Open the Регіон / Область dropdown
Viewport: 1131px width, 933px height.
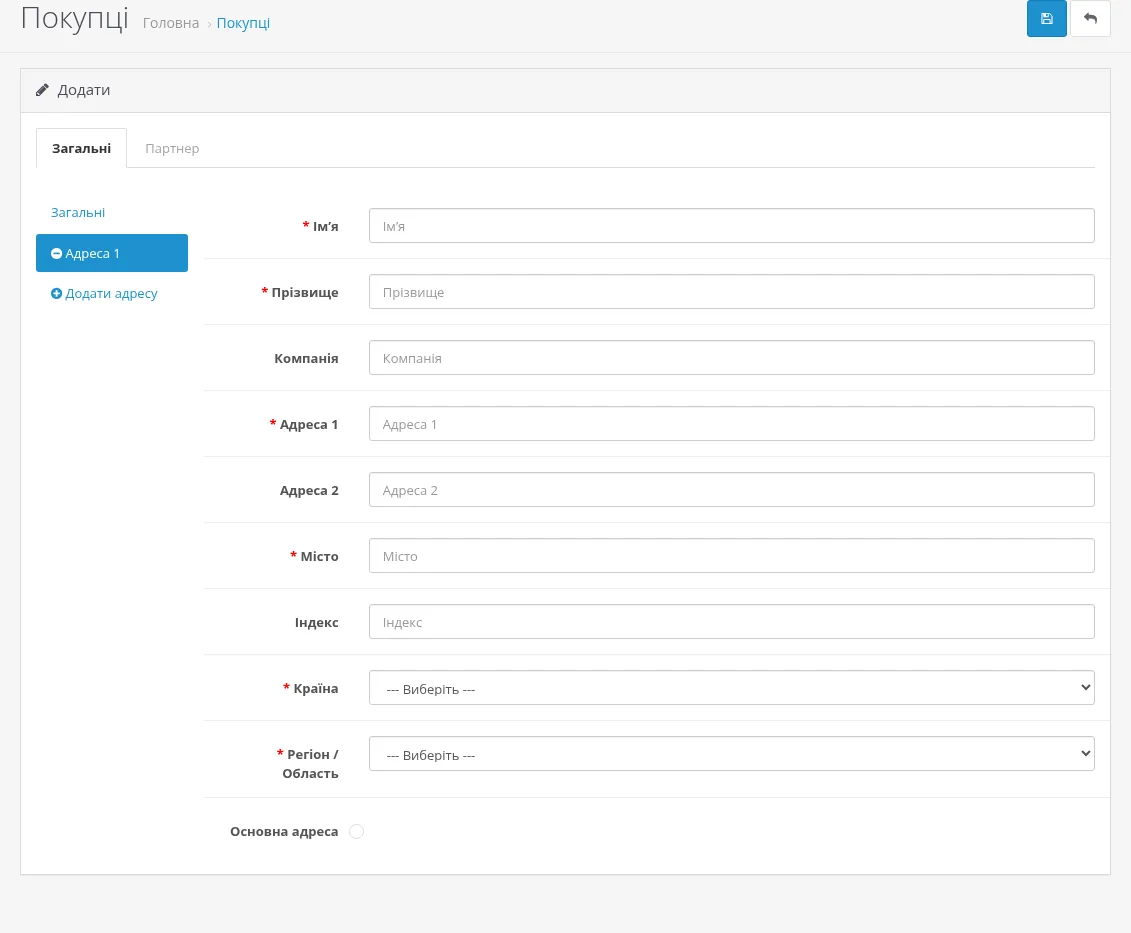pos(731,753)
